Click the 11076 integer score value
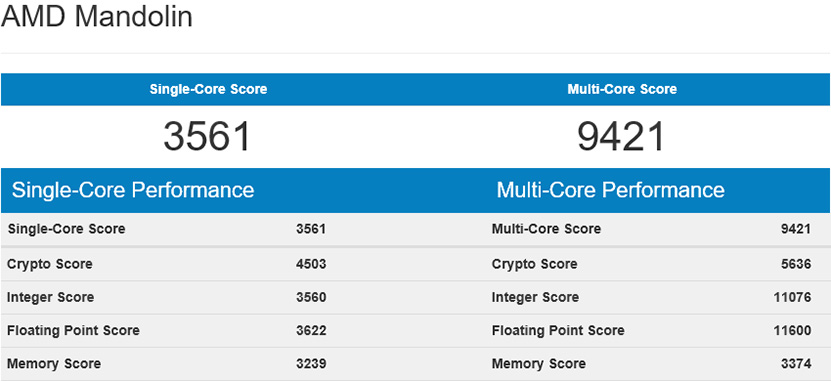The width and height of the screenshot is (831, 381). tap(792, 297)
